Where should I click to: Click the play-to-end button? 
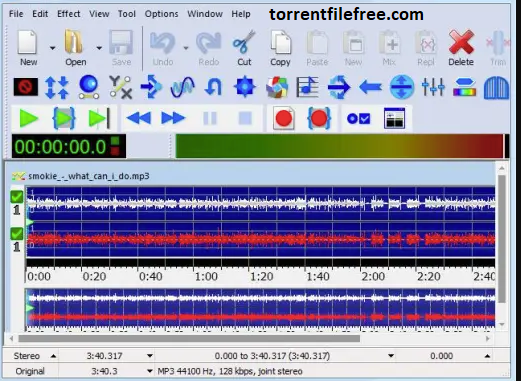click(99, 118)
